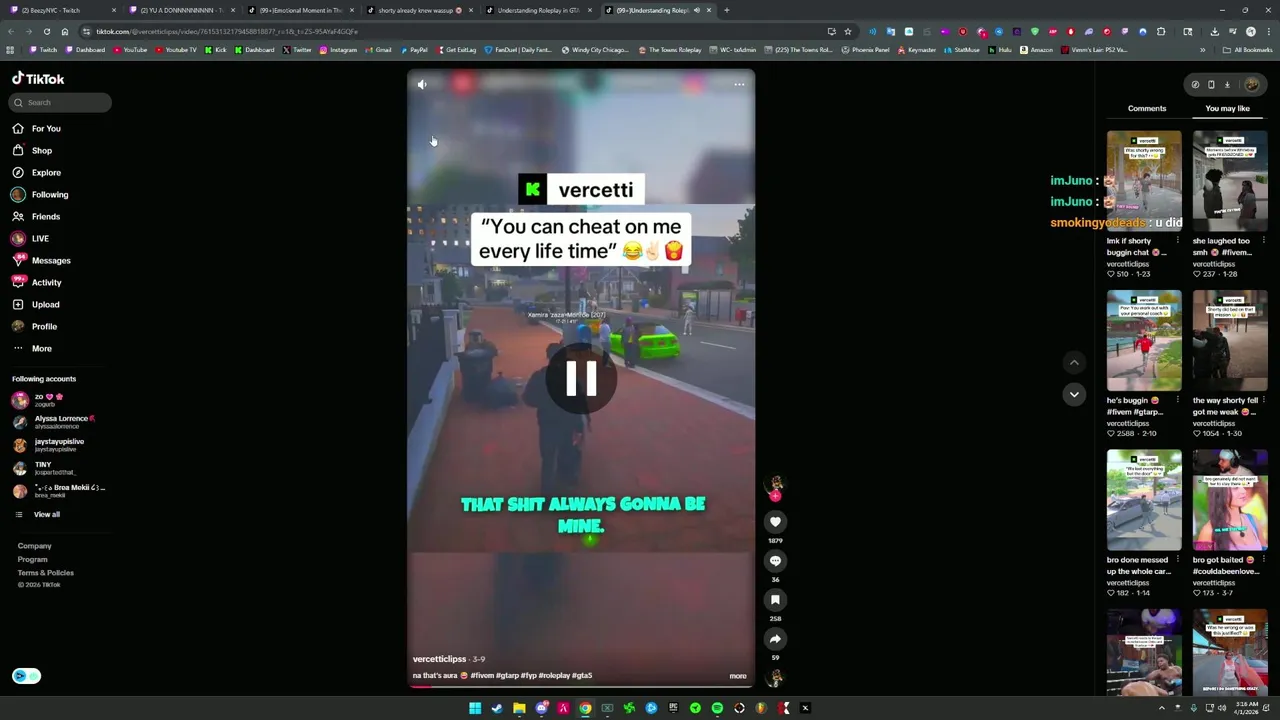
Task: Switch to the BeezyNYC Twitch browser tab
Action: (60, 10)
